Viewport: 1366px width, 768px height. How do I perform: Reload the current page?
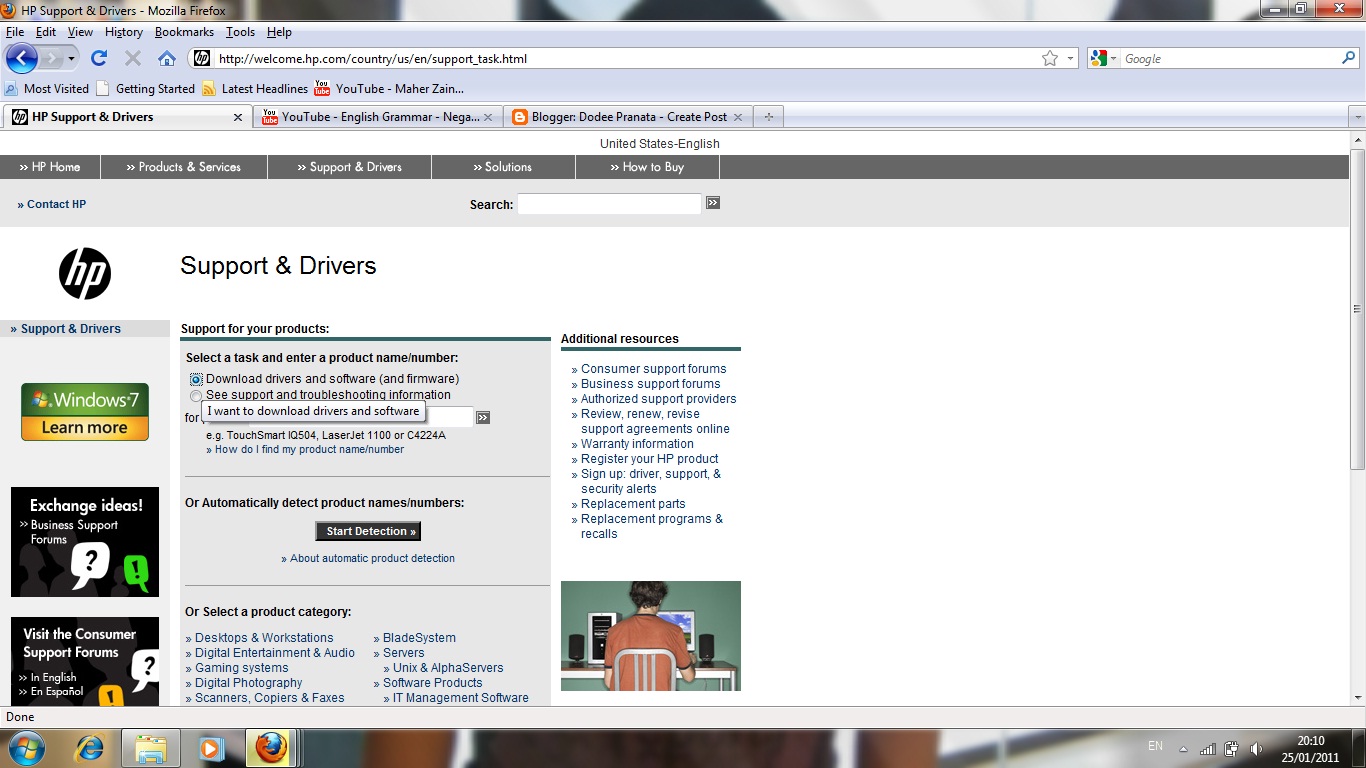click(99, 58)
